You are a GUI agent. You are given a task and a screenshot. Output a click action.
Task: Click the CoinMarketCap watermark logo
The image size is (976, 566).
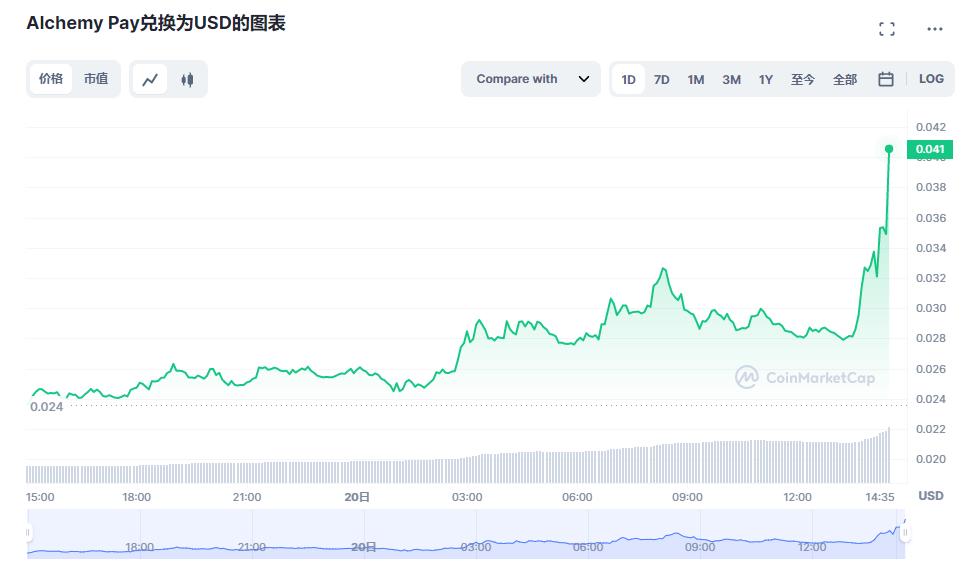[x=805, y=377]
